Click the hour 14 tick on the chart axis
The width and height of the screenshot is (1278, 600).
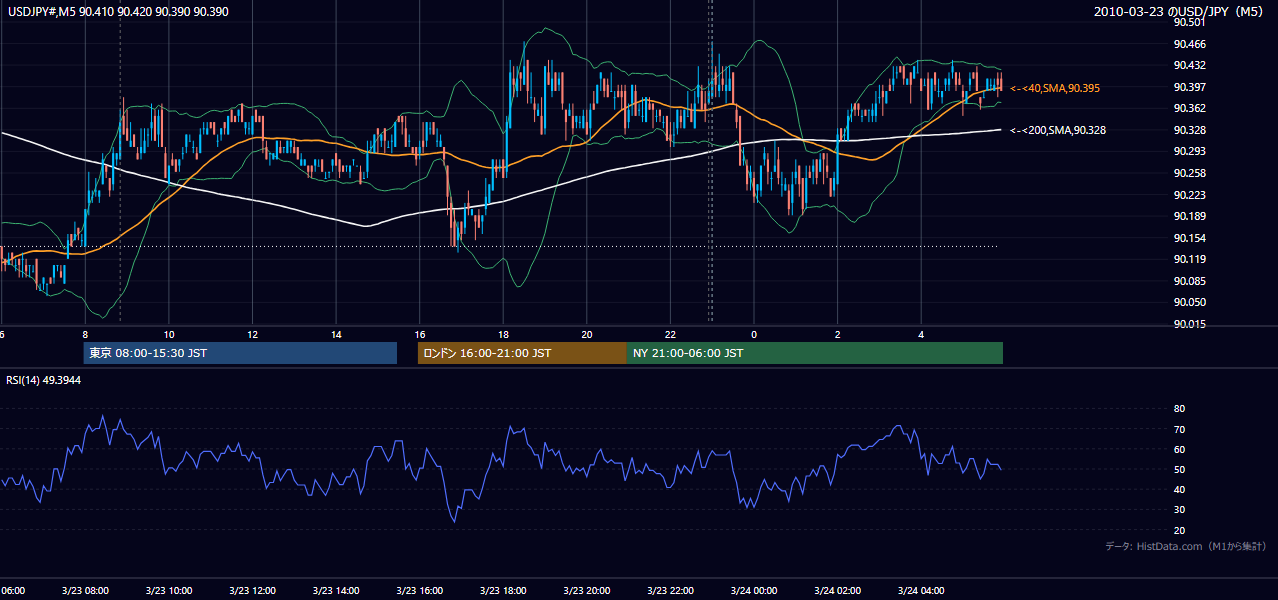click(x=336, y=334)
